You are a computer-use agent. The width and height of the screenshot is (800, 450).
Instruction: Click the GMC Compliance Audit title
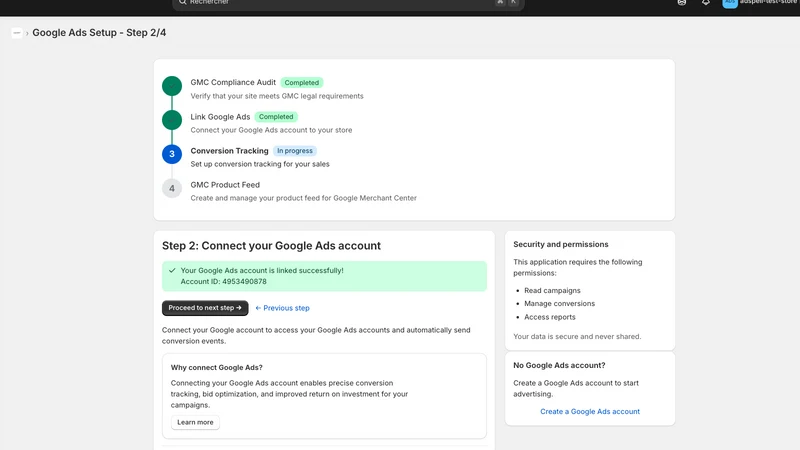[233, 82]
